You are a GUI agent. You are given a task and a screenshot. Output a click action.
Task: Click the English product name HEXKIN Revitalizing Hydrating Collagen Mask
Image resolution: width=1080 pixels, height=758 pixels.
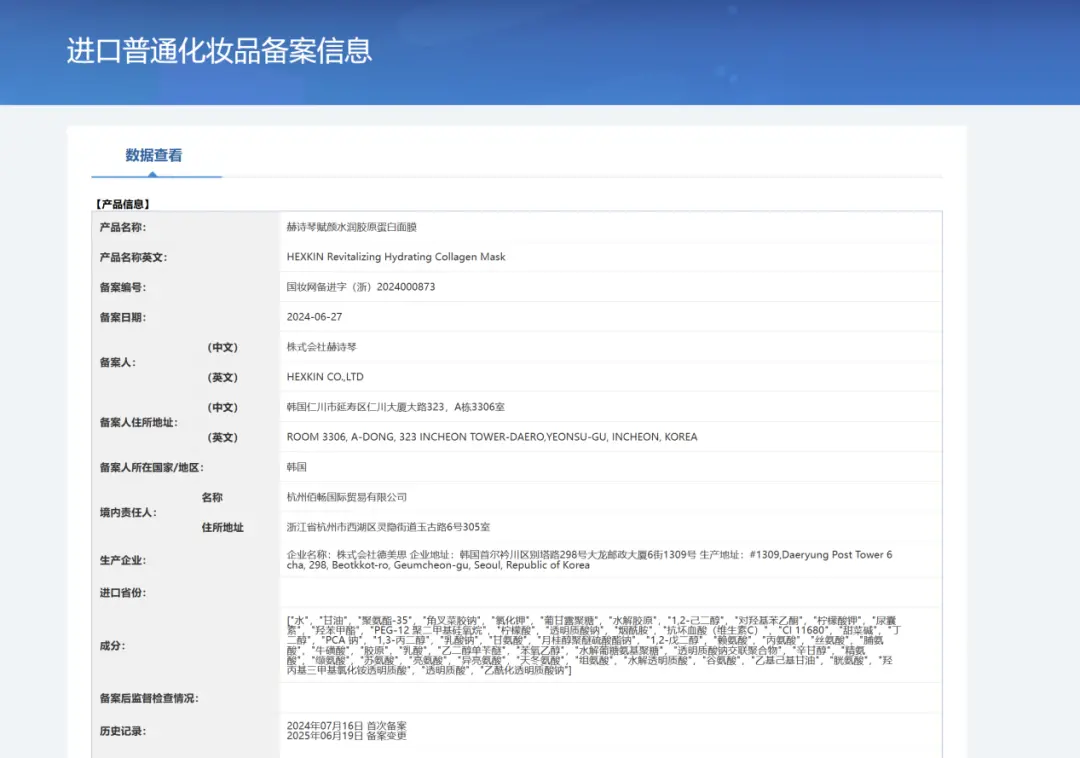click(x=395, y=257)
